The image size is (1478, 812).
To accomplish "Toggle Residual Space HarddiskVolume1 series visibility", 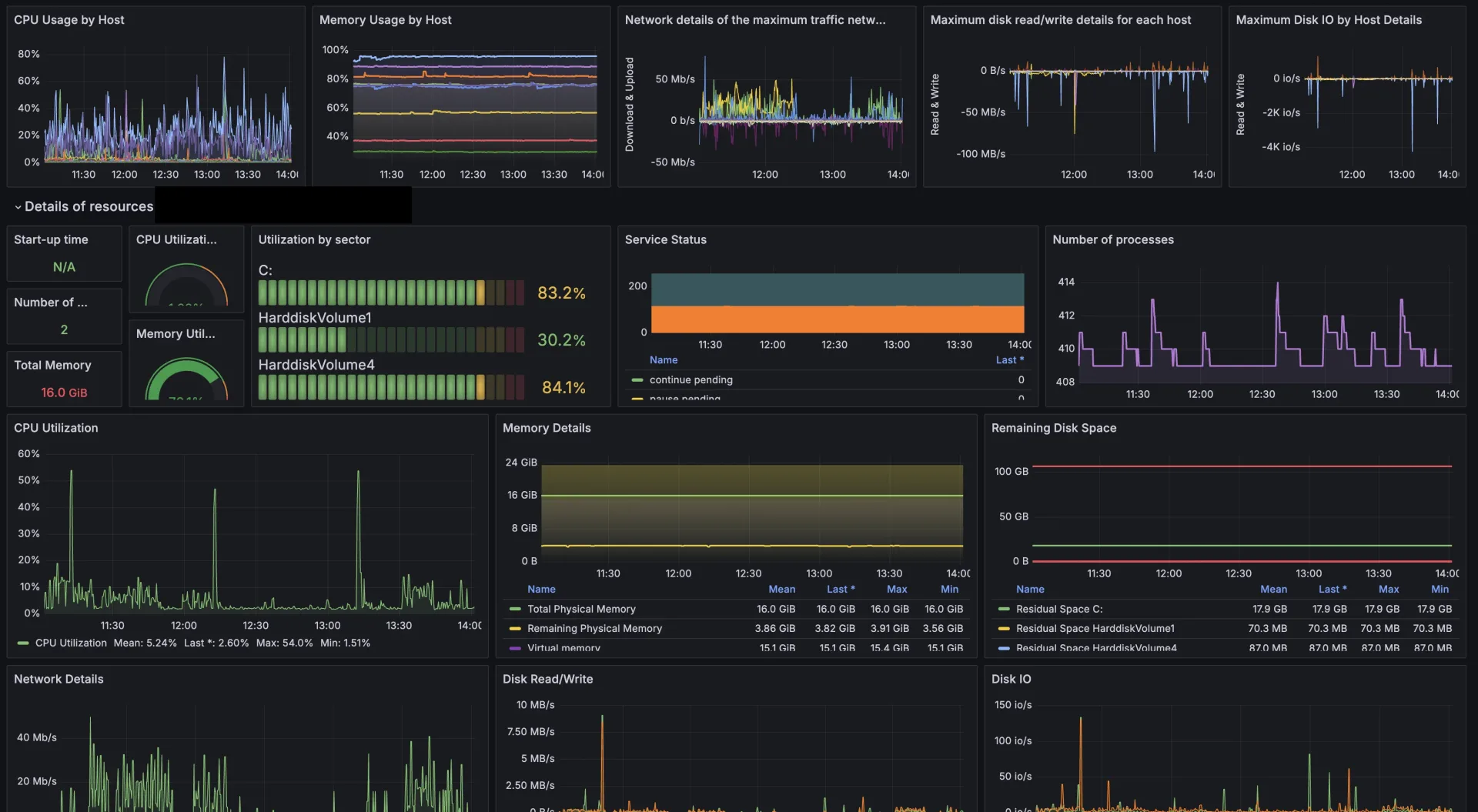I will 1095,628.
